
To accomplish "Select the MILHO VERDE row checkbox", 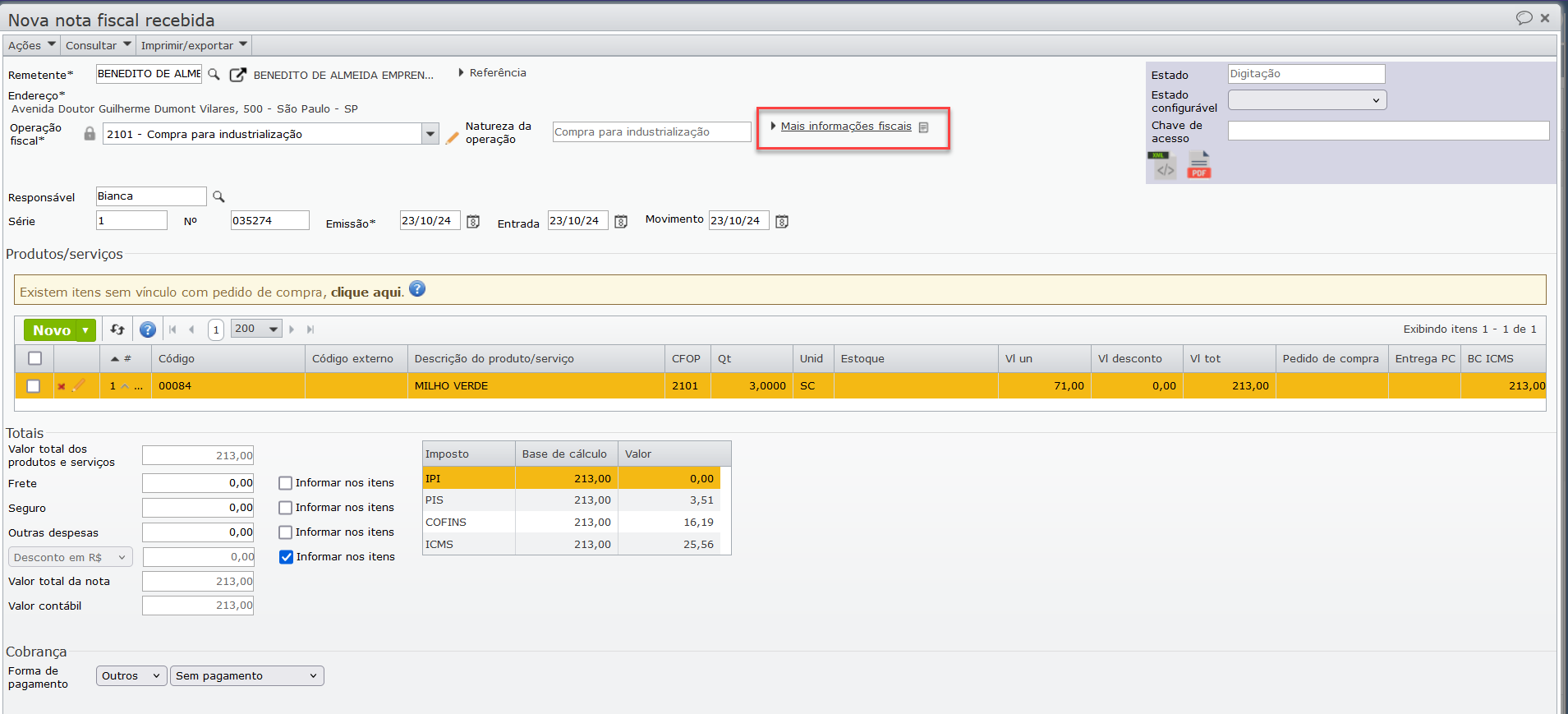I will click(34, 386).
